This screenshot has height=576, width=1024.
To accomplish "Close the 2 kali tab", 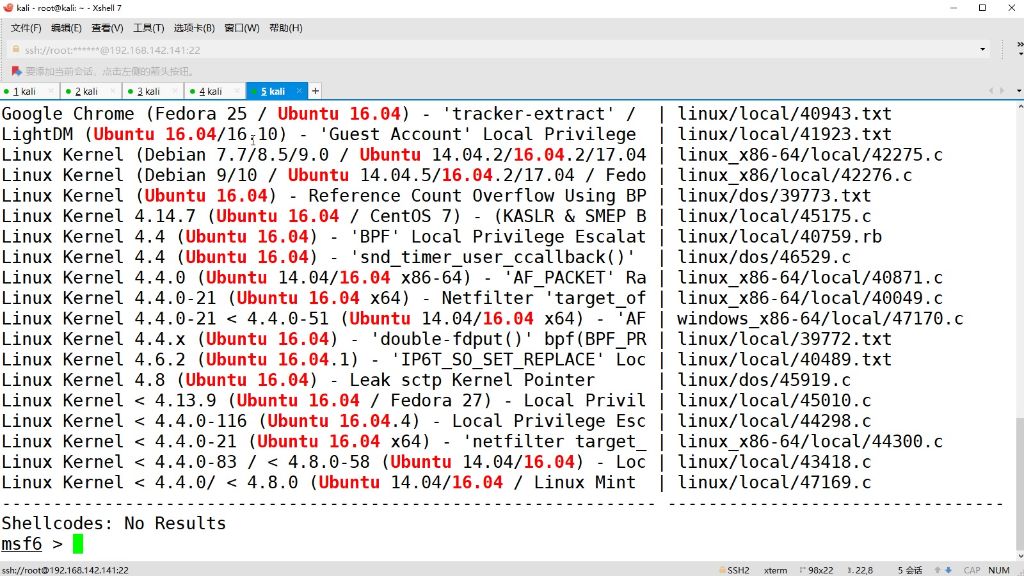I will click(113, 91).
